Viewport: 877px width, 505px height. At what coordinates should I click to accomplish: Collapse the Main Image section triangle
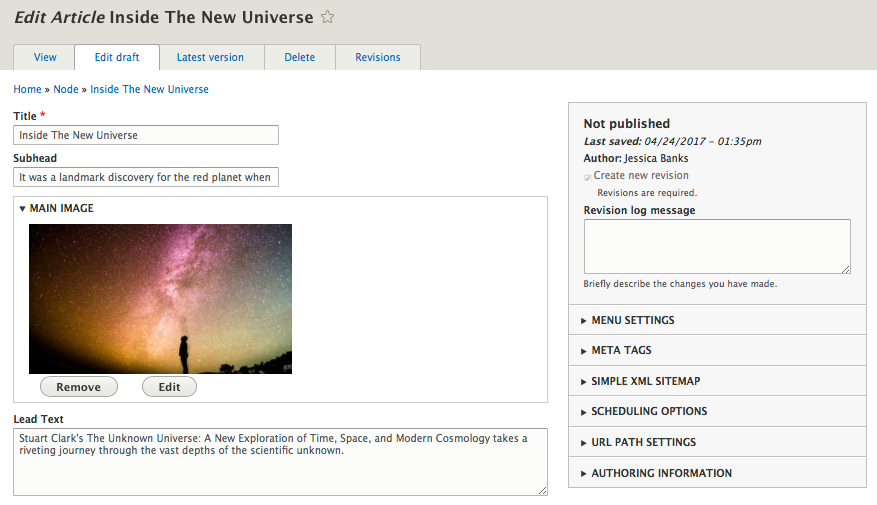click(22, 209)
